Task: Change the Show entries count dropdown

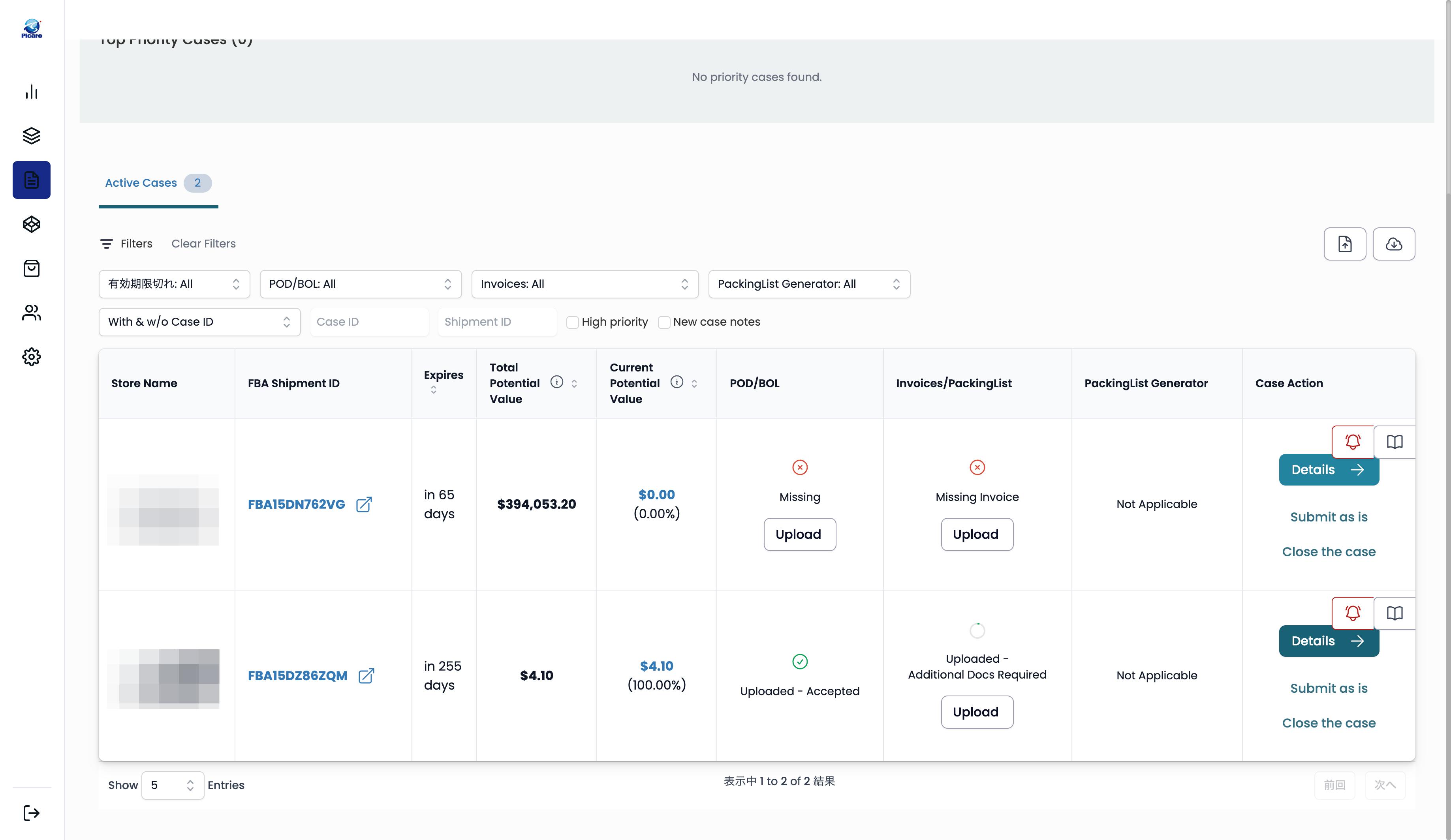Action: point(173,786)
